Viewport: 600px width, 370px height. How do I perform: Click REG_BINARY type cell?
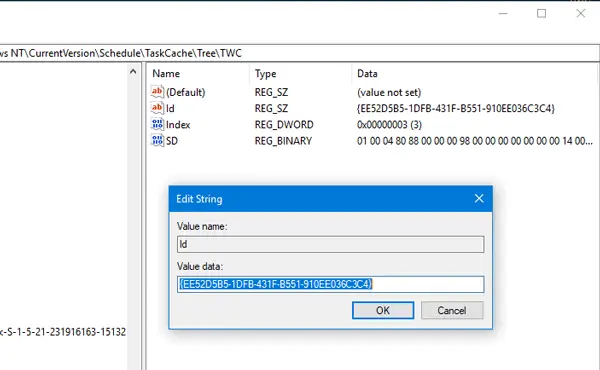283,141
